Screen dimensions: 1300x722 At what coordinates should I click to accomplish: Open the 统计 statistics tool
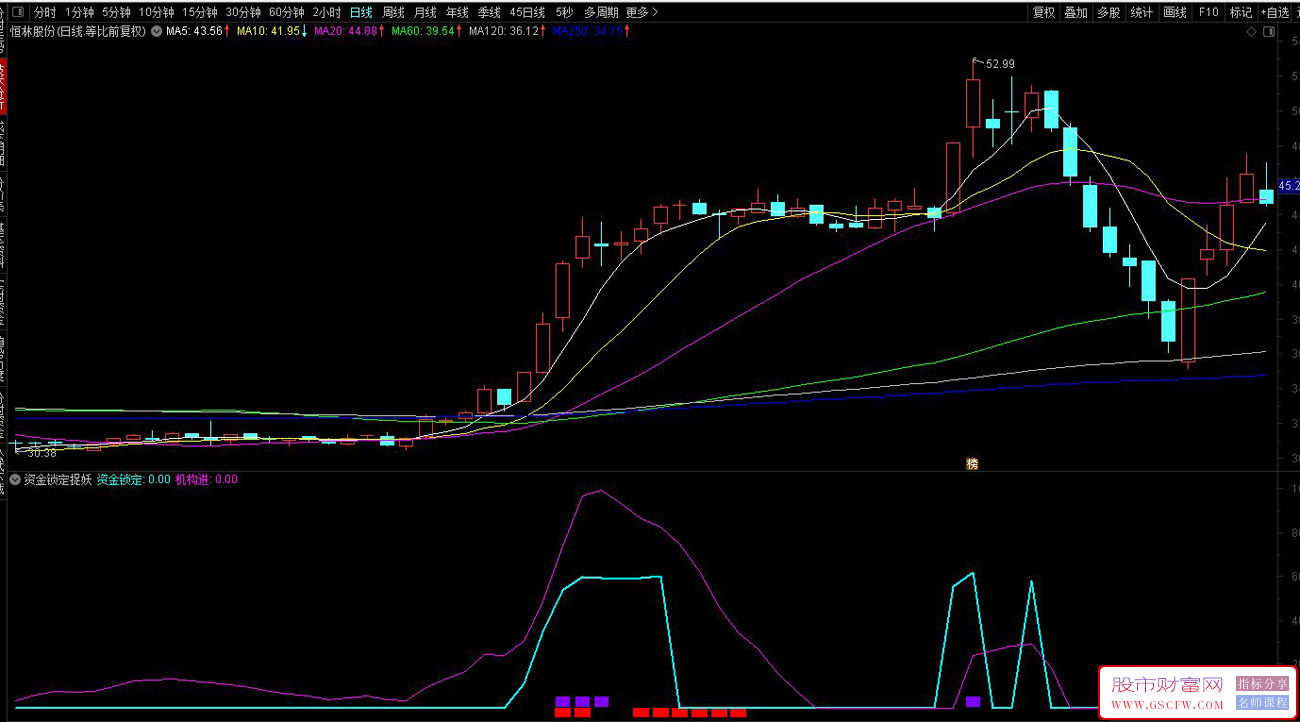point(1141,13)
